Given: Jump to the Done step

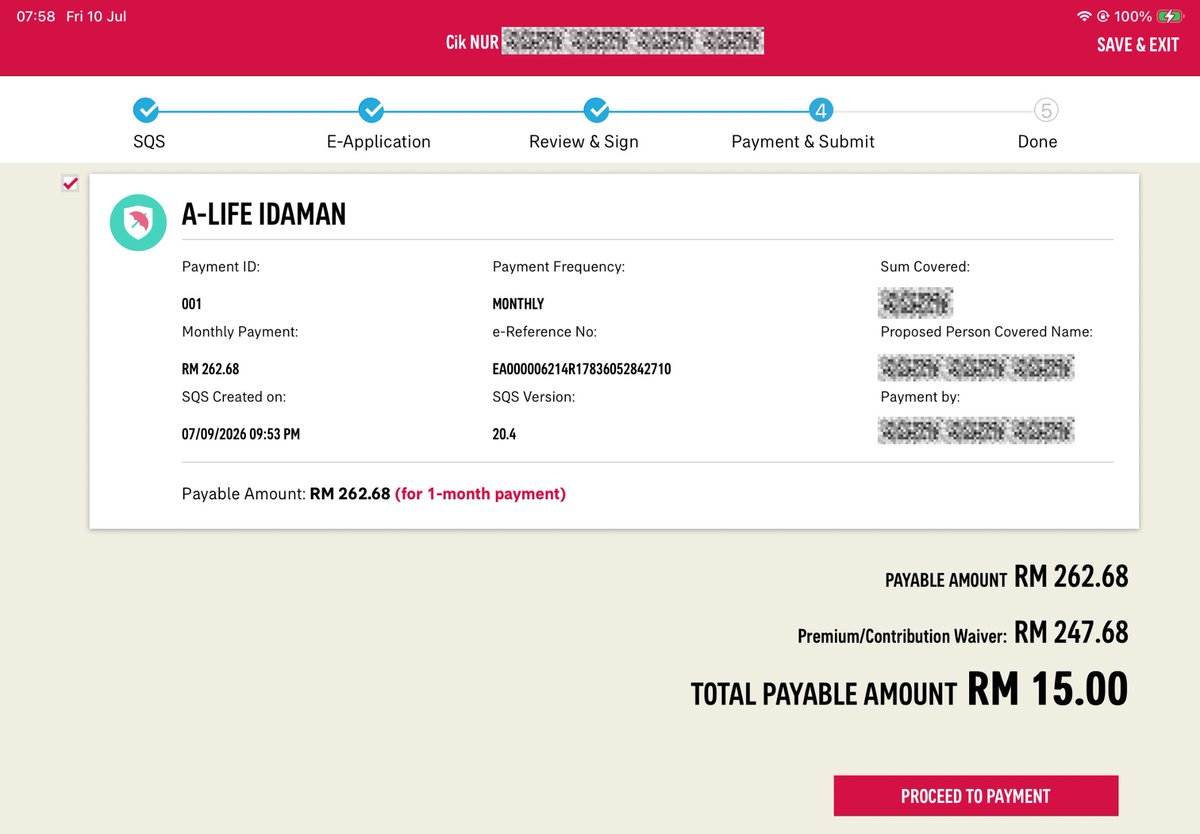Looking at the screenshot, I should point(1037,141).
